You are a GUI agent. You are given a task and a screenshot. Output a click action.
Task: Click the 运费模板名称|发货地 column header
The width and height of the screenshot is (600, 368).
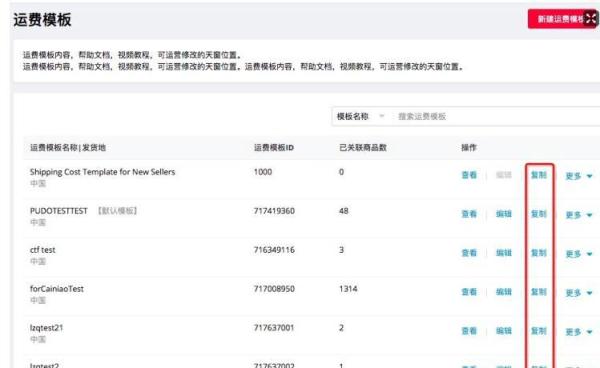coord(68,148)
